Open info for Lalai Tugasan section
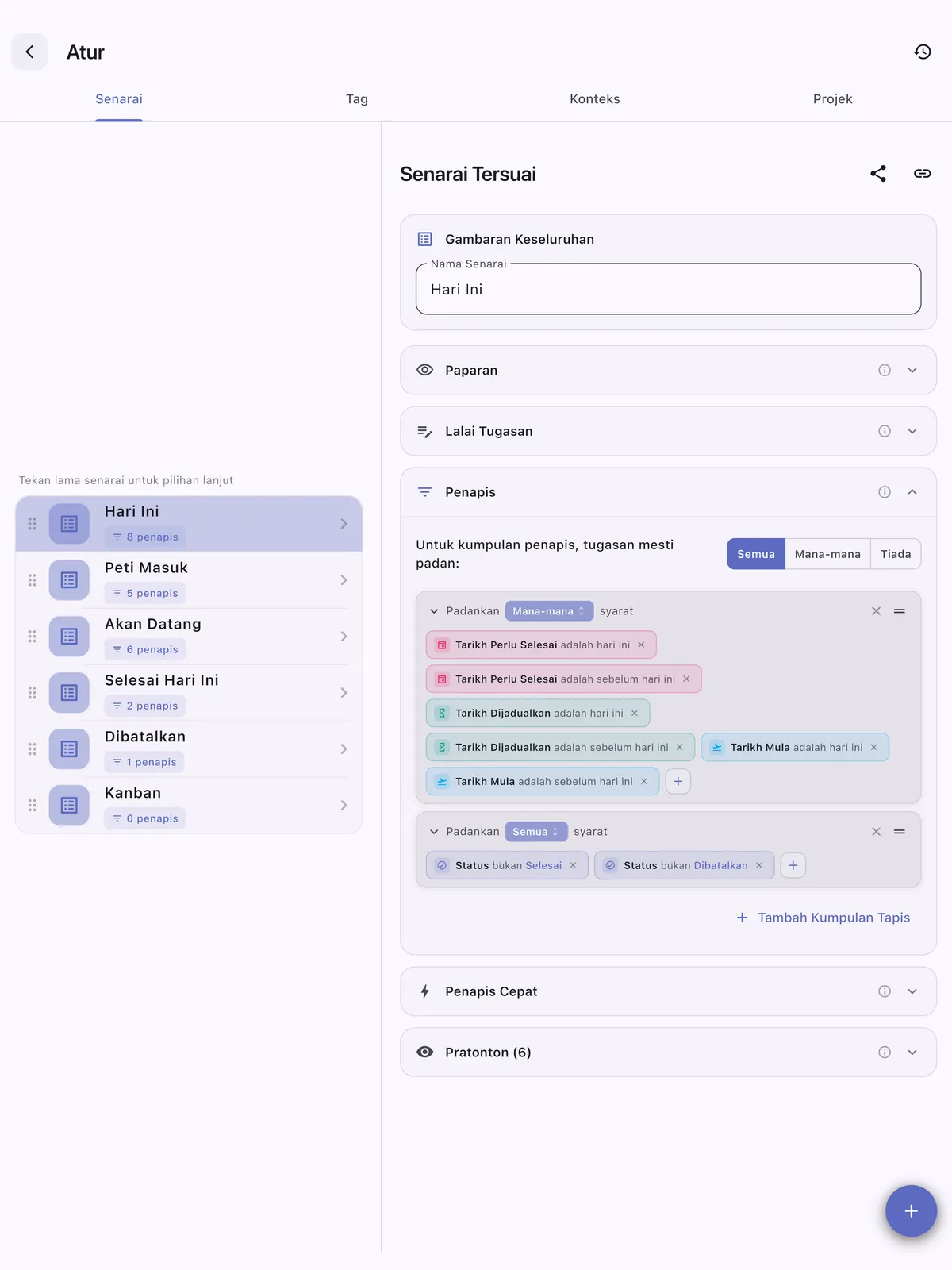Screen dimensions: 952x1270 click(x=885, y=431)
